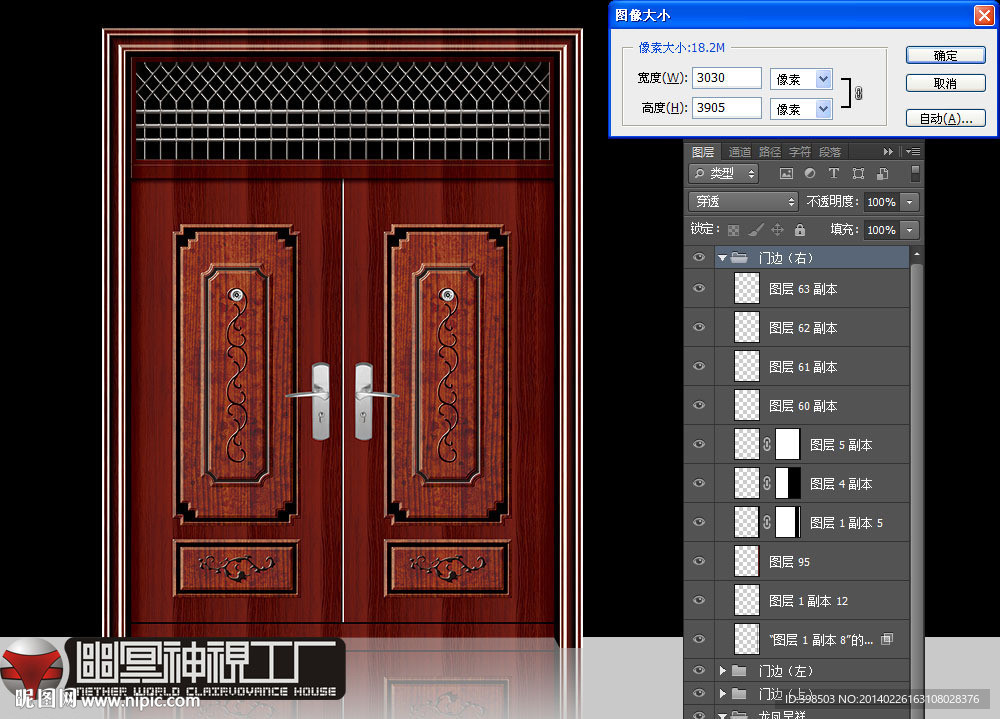
Task: Click the shape layer filter icon
Action: (x=858, y=174)
